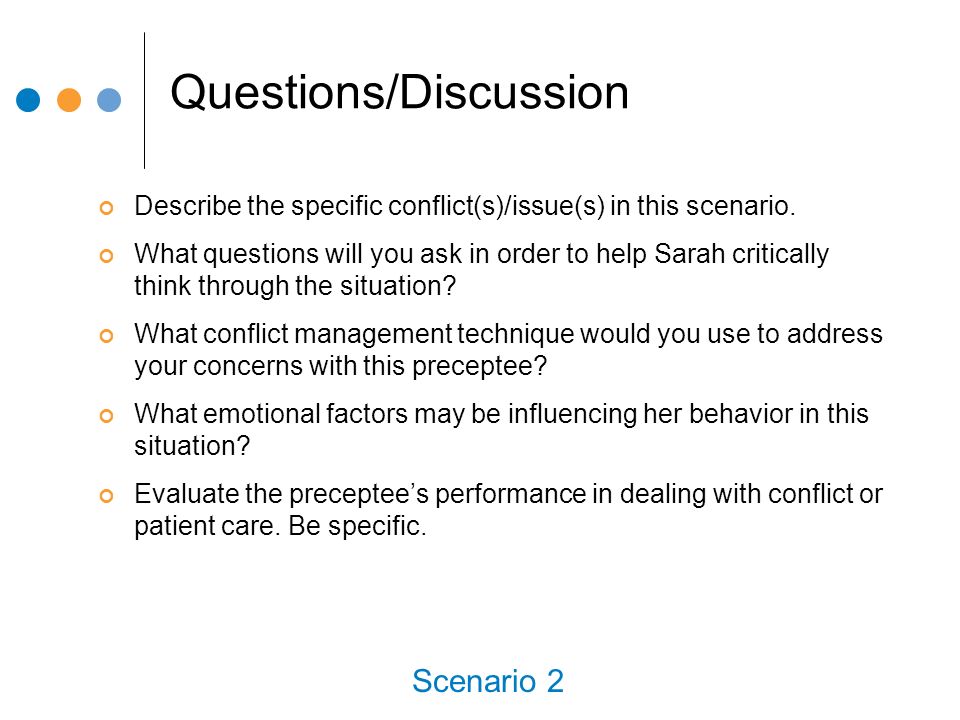Click 'your concerns with this preceptee?' text

point(340,366)
